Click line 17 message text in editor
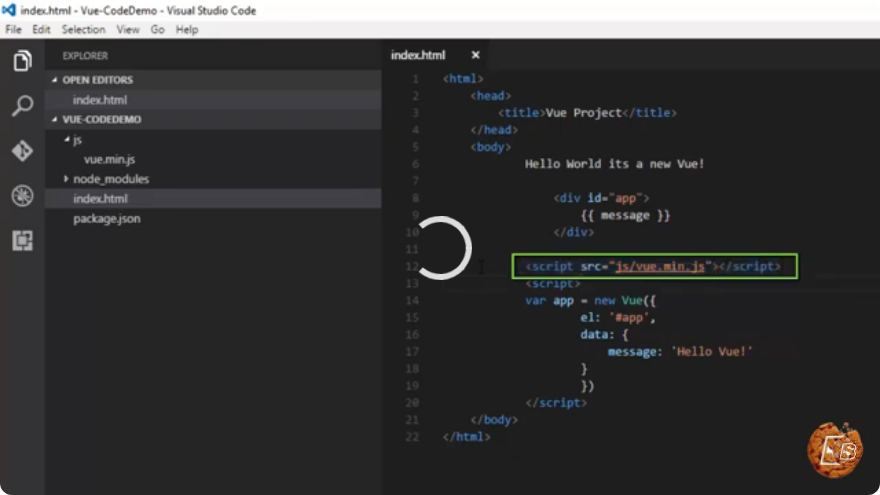880x495 pixels. pos(634,352)
